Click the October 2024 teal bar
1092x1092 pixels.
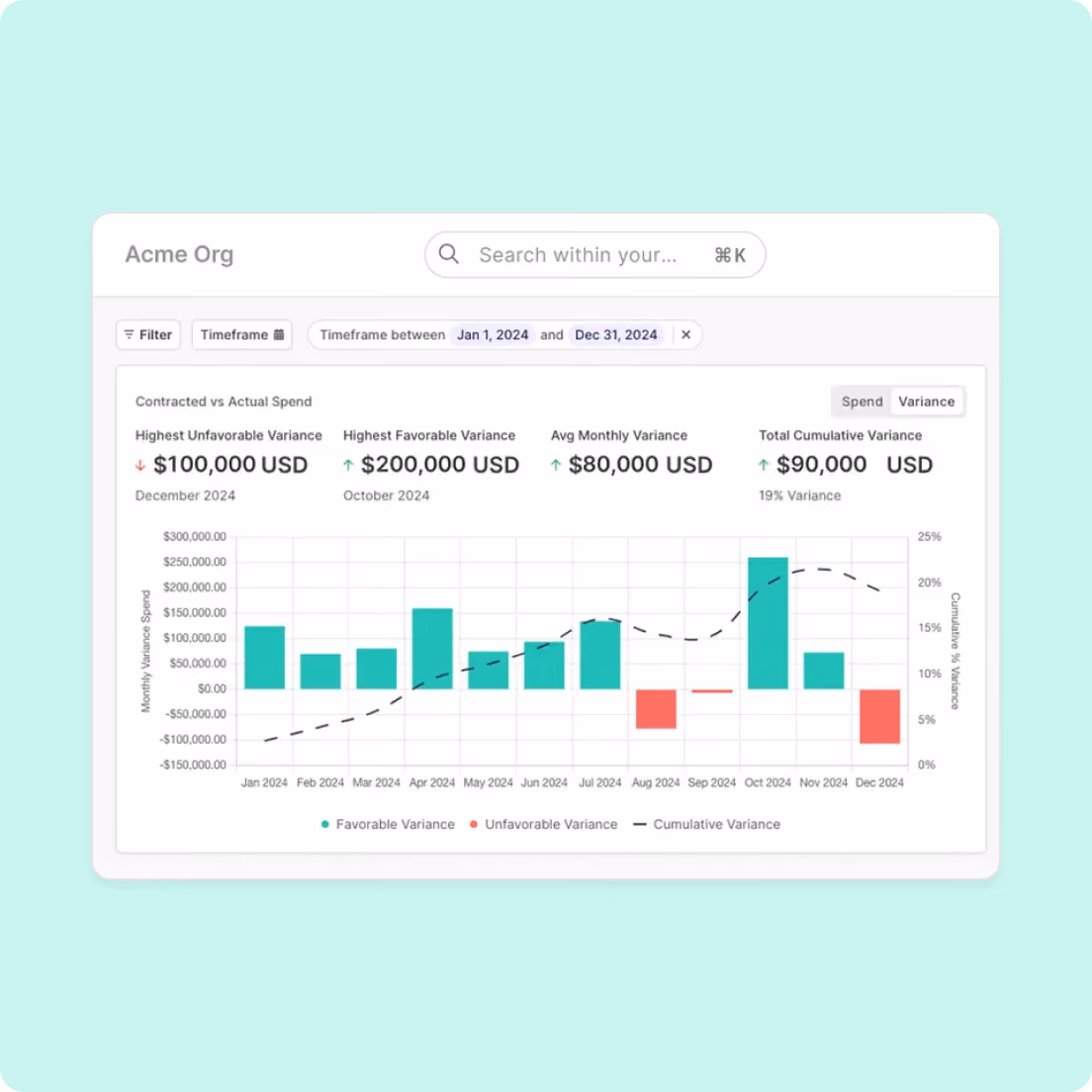[x=768, y=623]
